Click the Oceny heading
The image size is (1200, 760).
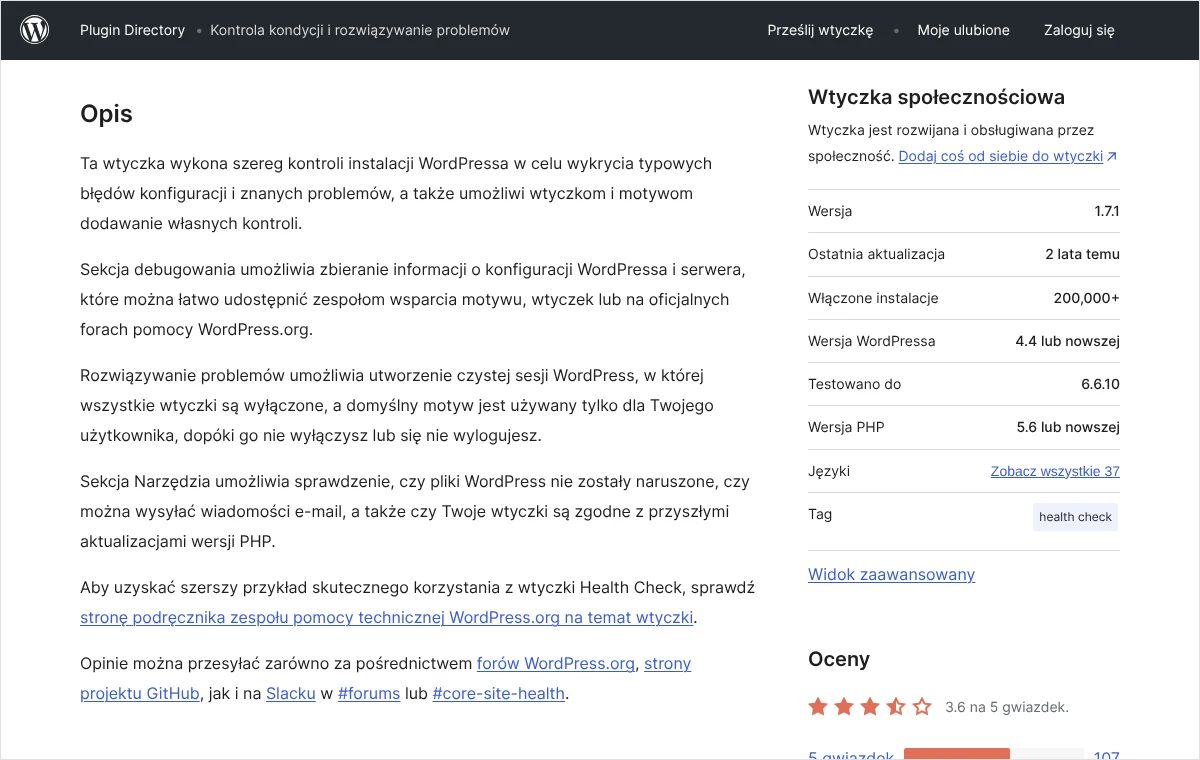coord(839,659)
